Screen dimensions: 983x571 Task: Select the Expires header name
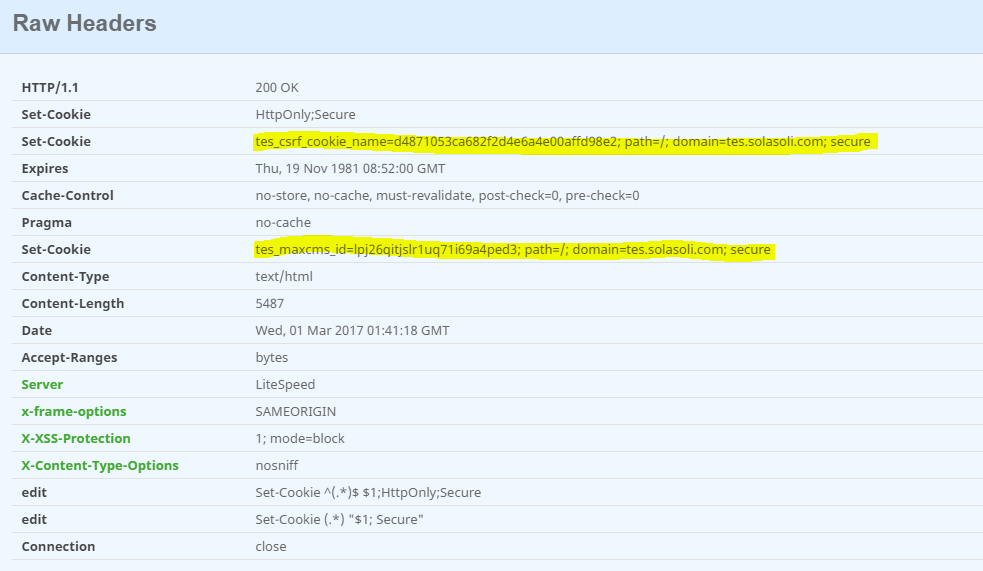pyautogui.click(x=45, y=169)
